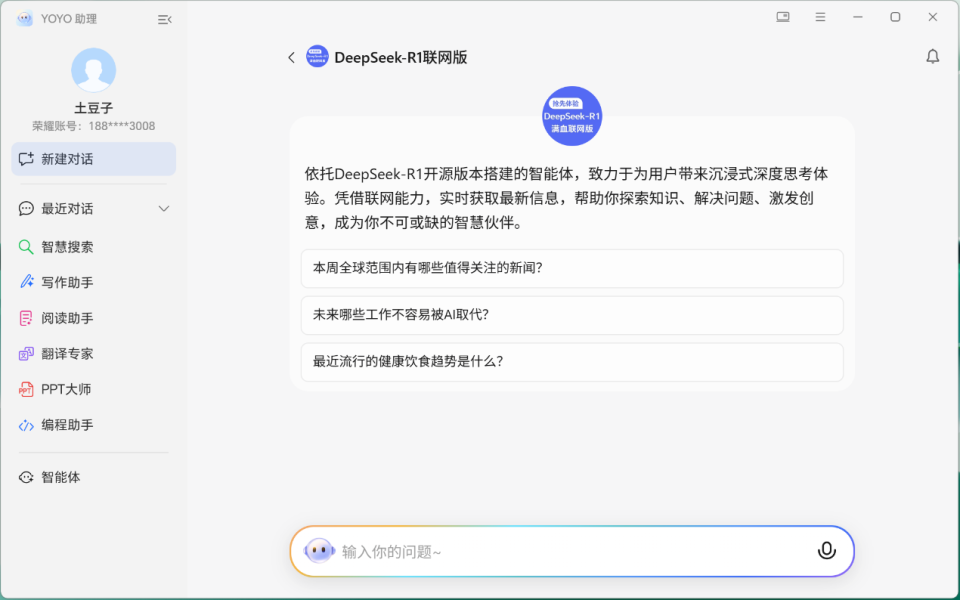Click the new conversation icon
Viewport: 960px width, 600px height.
point(26,159)
